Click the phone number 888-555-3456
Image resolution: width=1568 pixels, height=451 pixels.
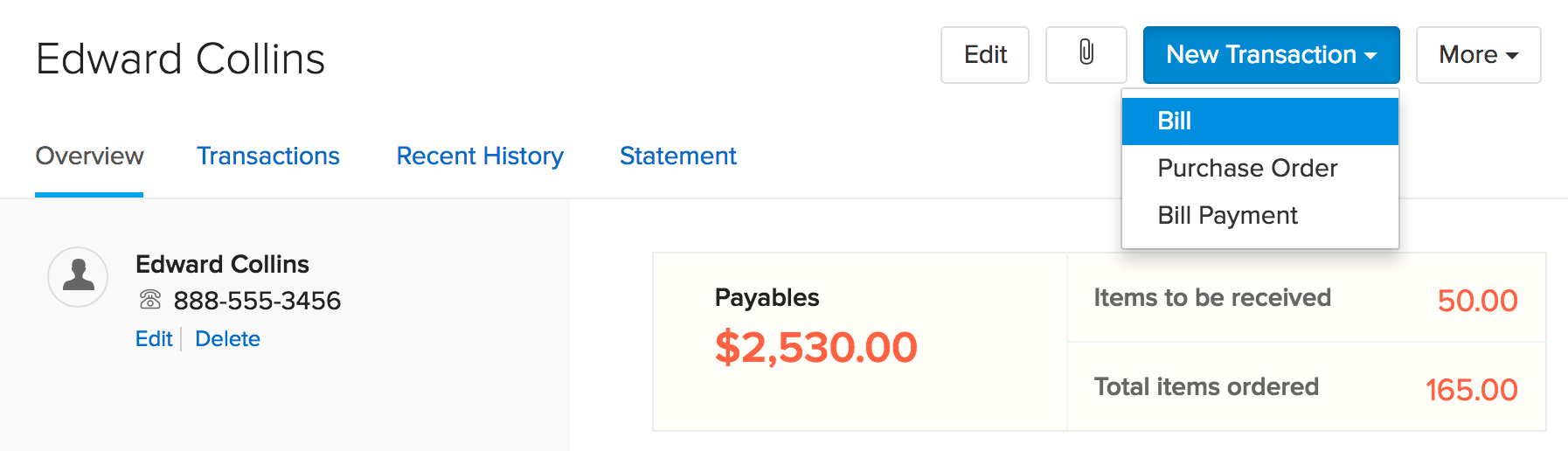pyautogui.click(x=257, y=301)
